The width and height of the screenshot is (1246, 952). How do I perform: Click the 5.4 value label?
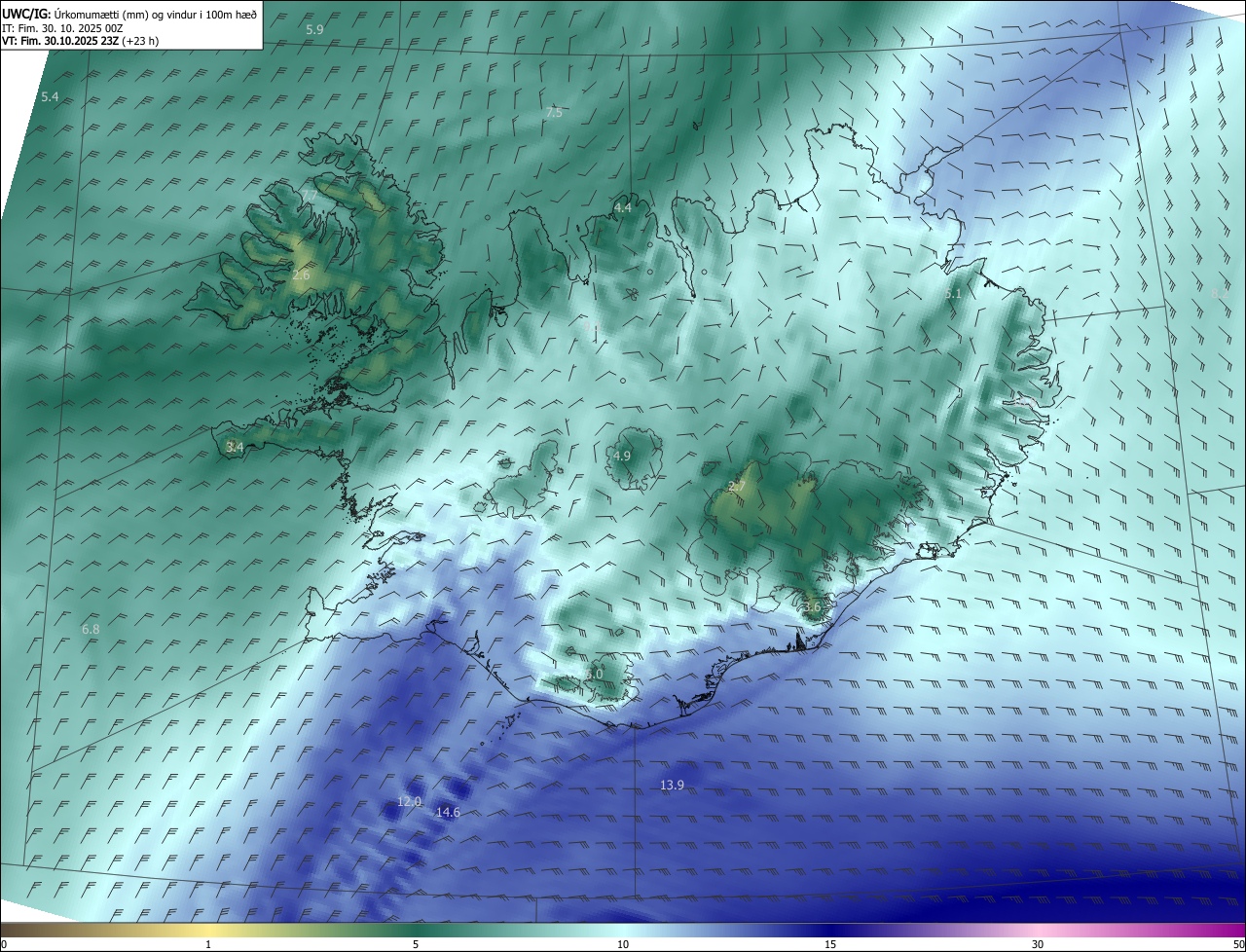(x=51, y=97)
